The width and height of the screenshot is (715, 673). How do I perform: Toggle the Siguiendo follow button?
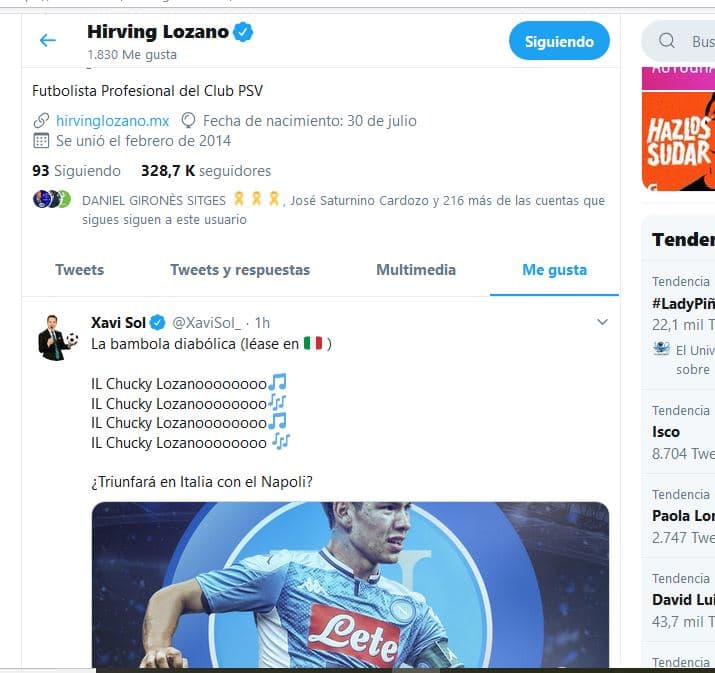coord(559,41)
